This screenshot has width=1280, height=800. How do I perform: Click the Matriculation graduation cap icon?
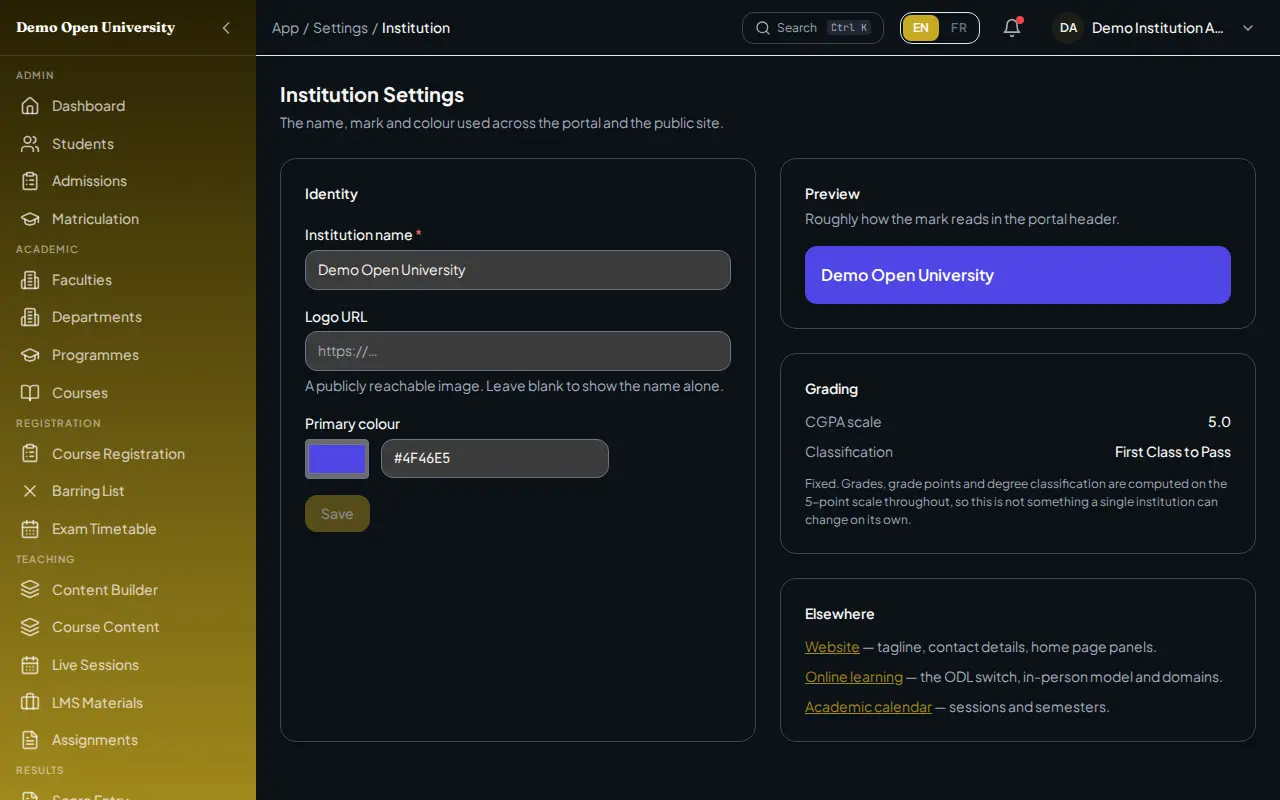pos(30,219)
